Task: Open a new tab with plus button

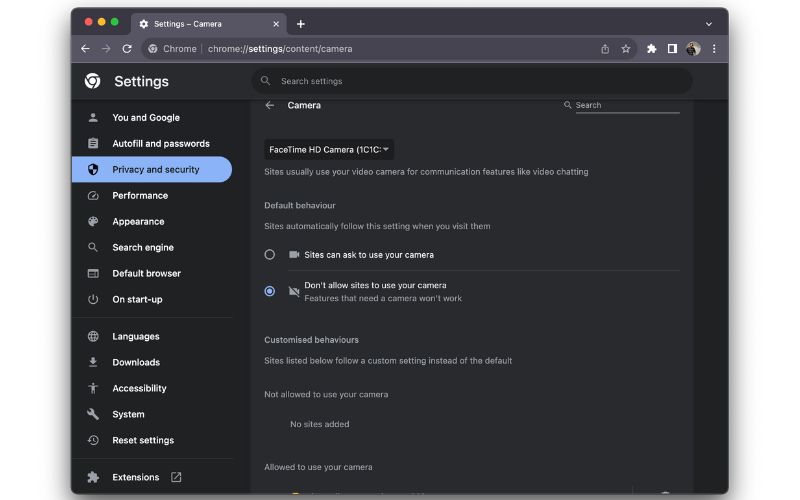Action: pos(301,24)
